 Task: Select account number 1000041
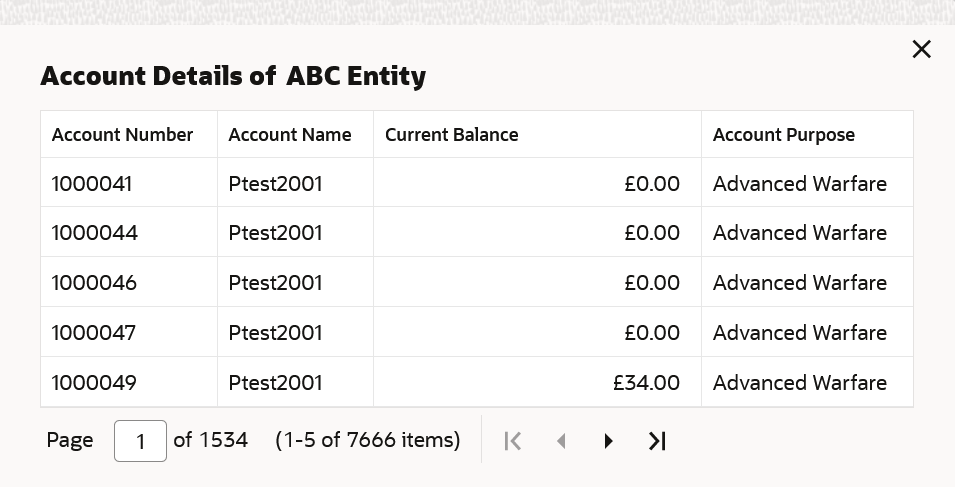pyautogui.click(x=92, y=184)
